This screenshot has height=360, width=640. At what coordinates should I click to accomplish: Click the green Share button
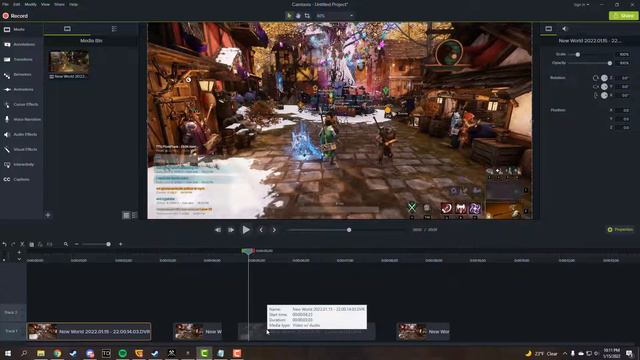click(623, 16)
